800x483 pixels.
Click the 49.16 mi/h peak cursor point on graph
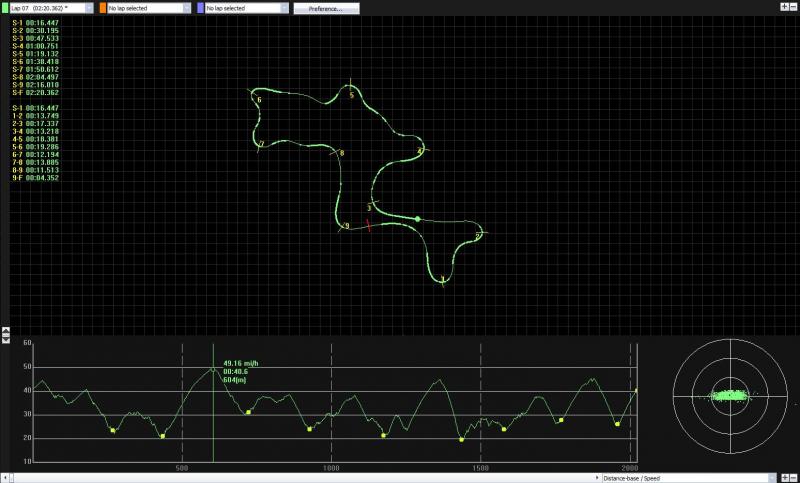[x=213, y=369]
